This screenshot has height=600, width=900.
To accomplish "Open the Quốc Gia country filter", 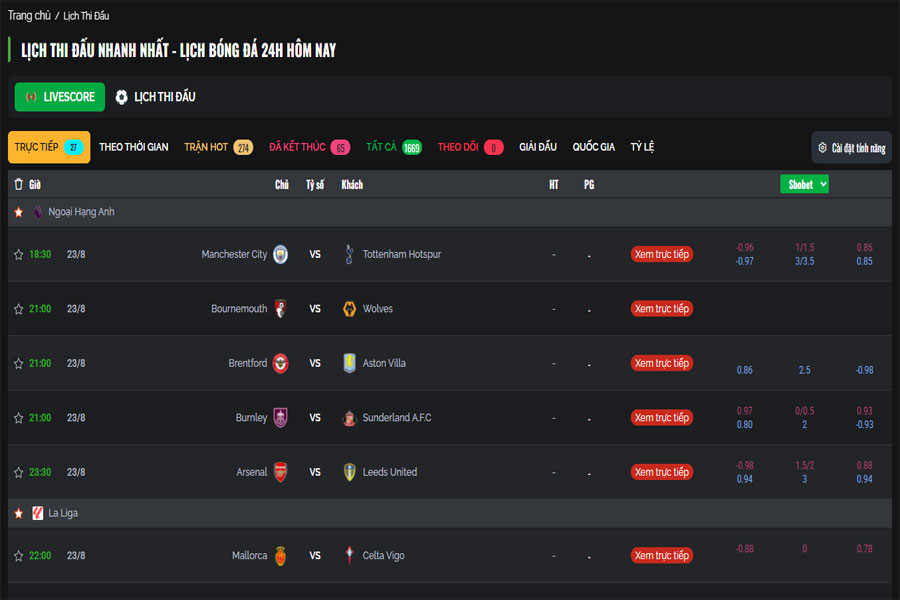I will click(x=593, y=147).
